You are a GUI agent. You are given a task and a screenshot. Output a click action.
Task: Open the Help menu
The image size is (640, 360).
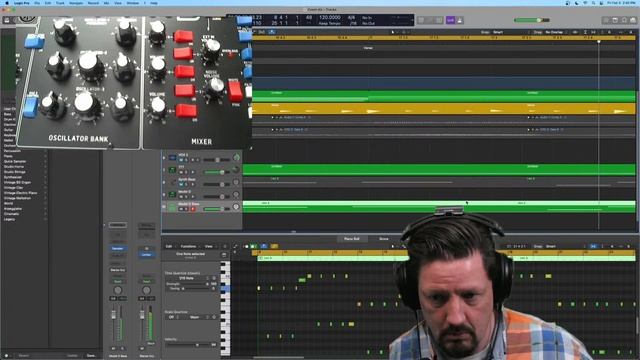(x=154, y=3)
